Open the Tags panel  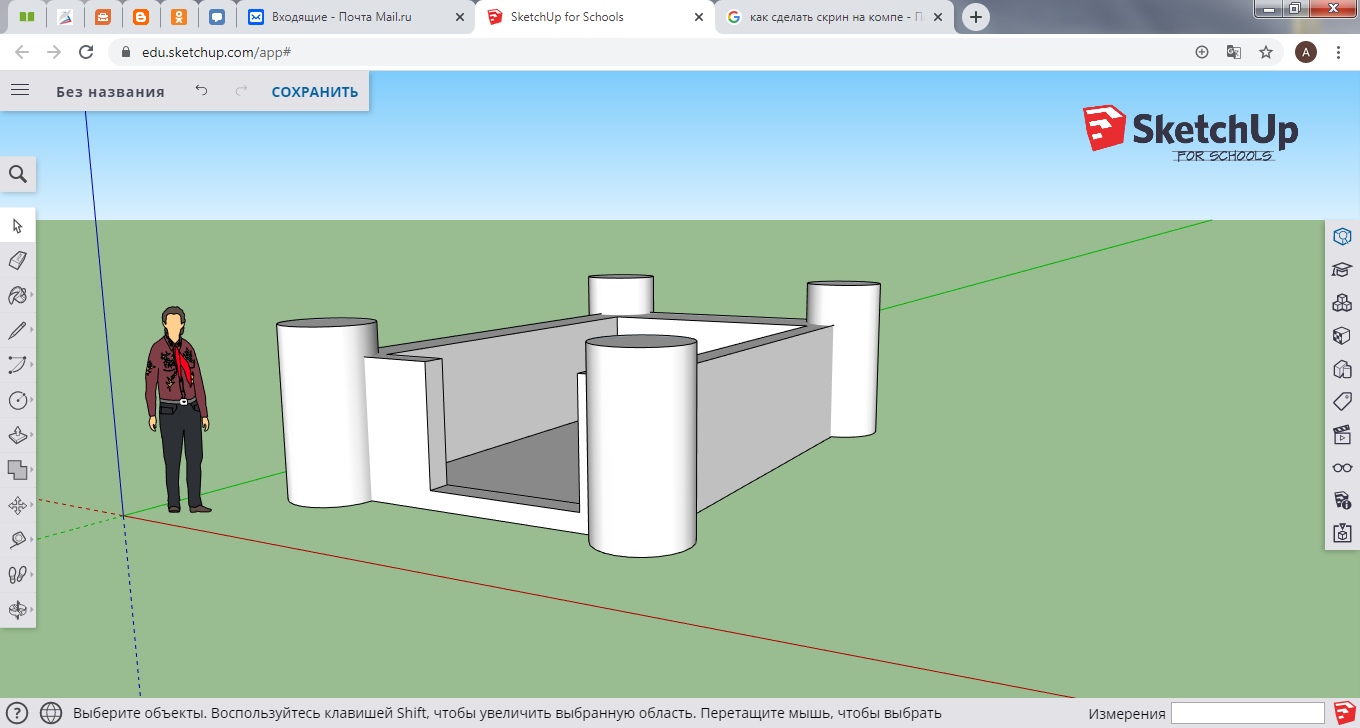click(x=1342, y=402)
